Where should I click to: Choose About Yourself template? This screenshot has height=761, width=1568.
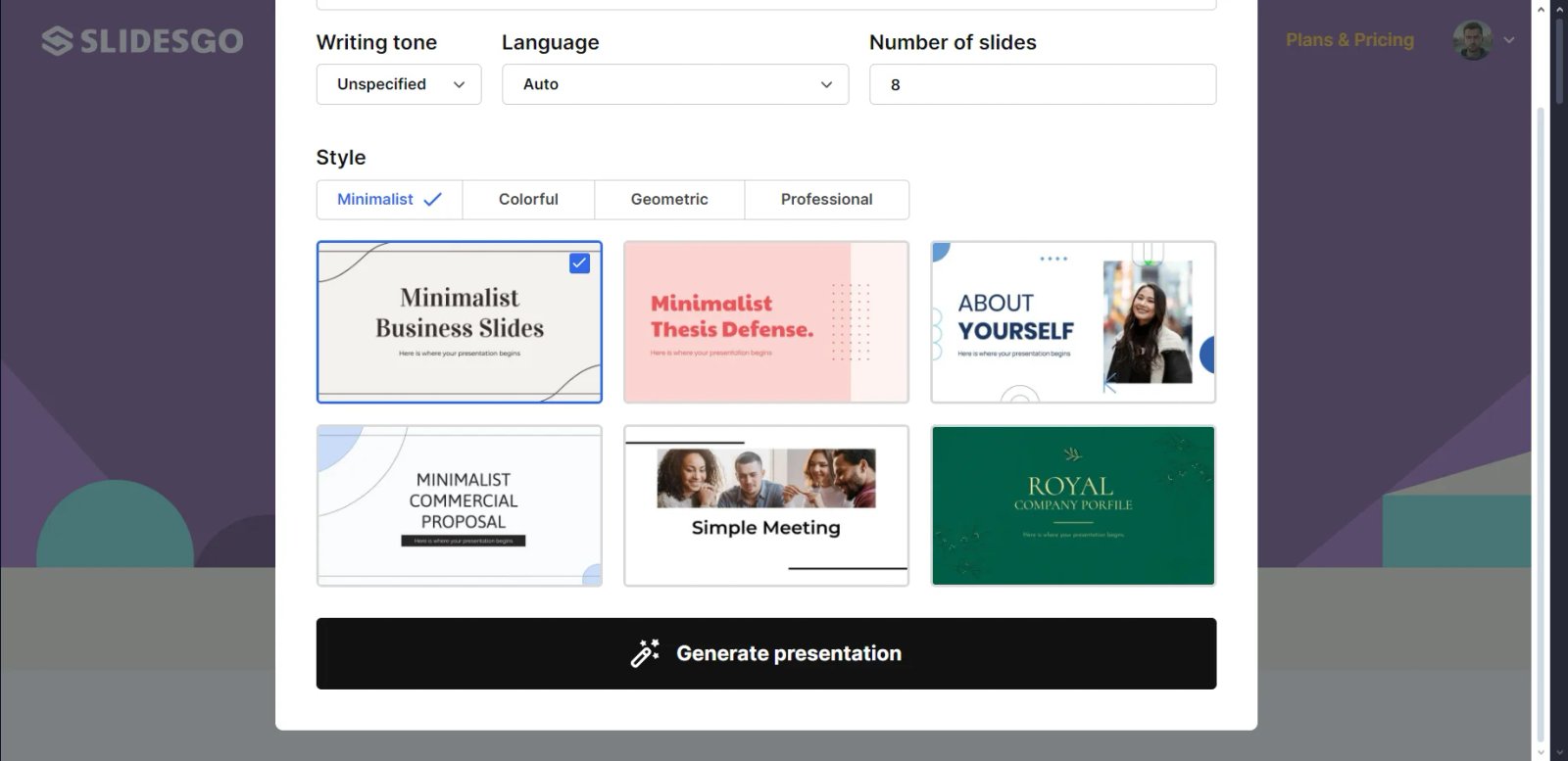pyautogui.click(x=1073, y=322)
